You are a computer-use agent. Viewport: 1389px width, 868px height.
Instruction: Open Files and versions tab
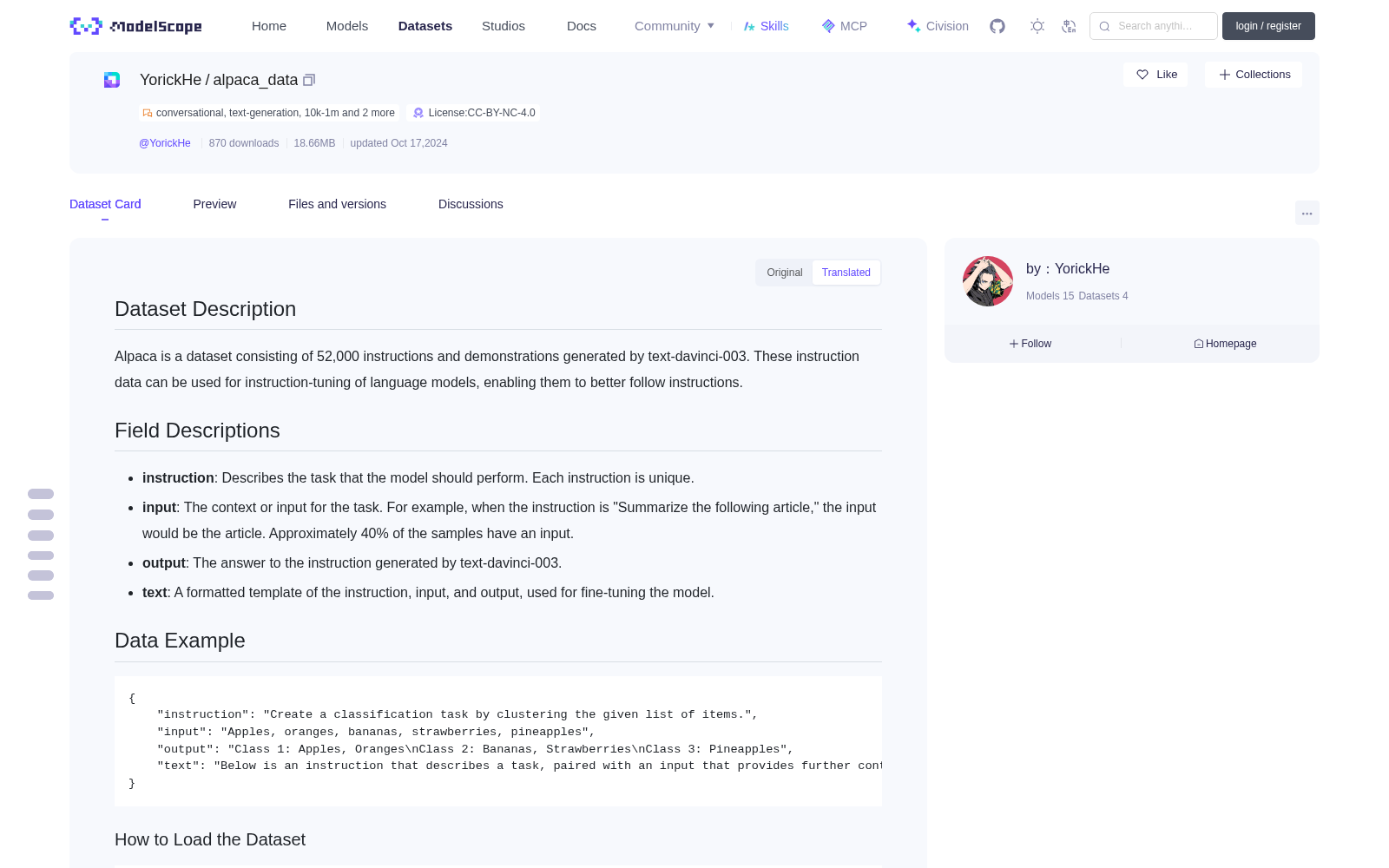coord(337,204)
